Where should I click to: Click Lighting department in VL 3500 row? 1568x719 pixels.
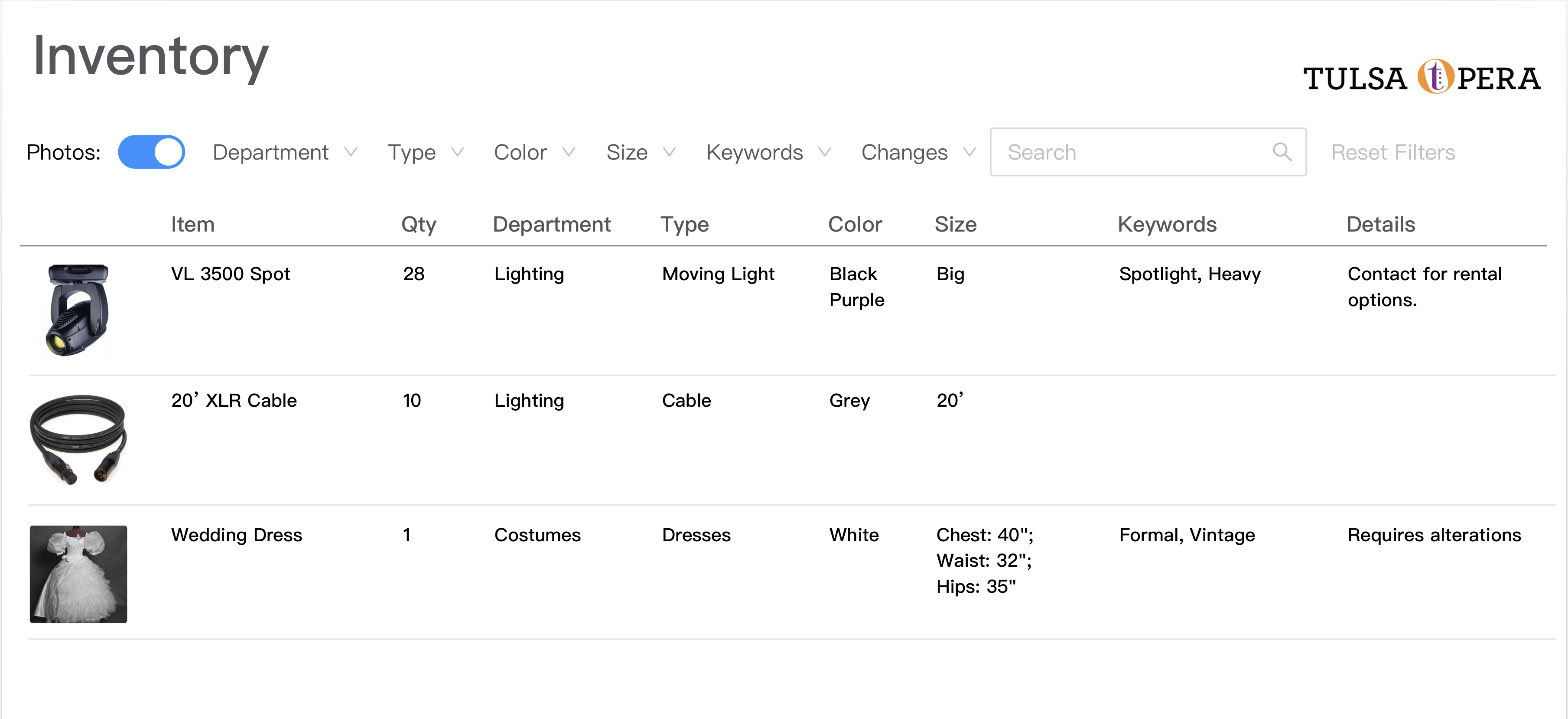(x=529, y=274)
